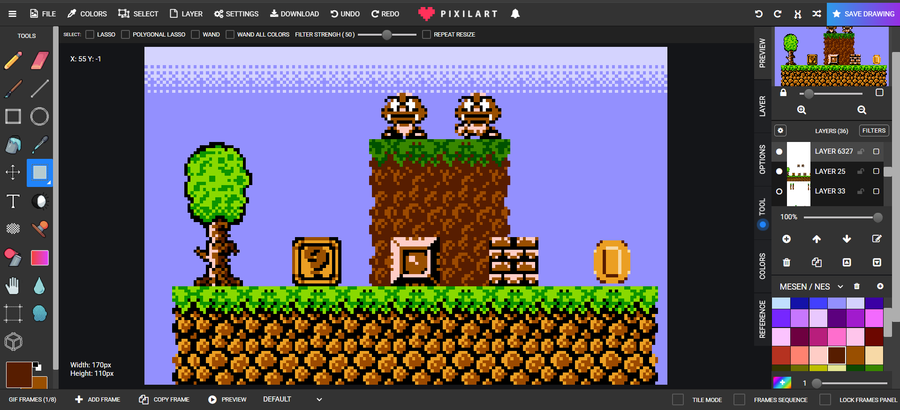Viewport: 900px width, 410px height.
Task: Select the Rectangle shape tool
Action: point(13,117)
